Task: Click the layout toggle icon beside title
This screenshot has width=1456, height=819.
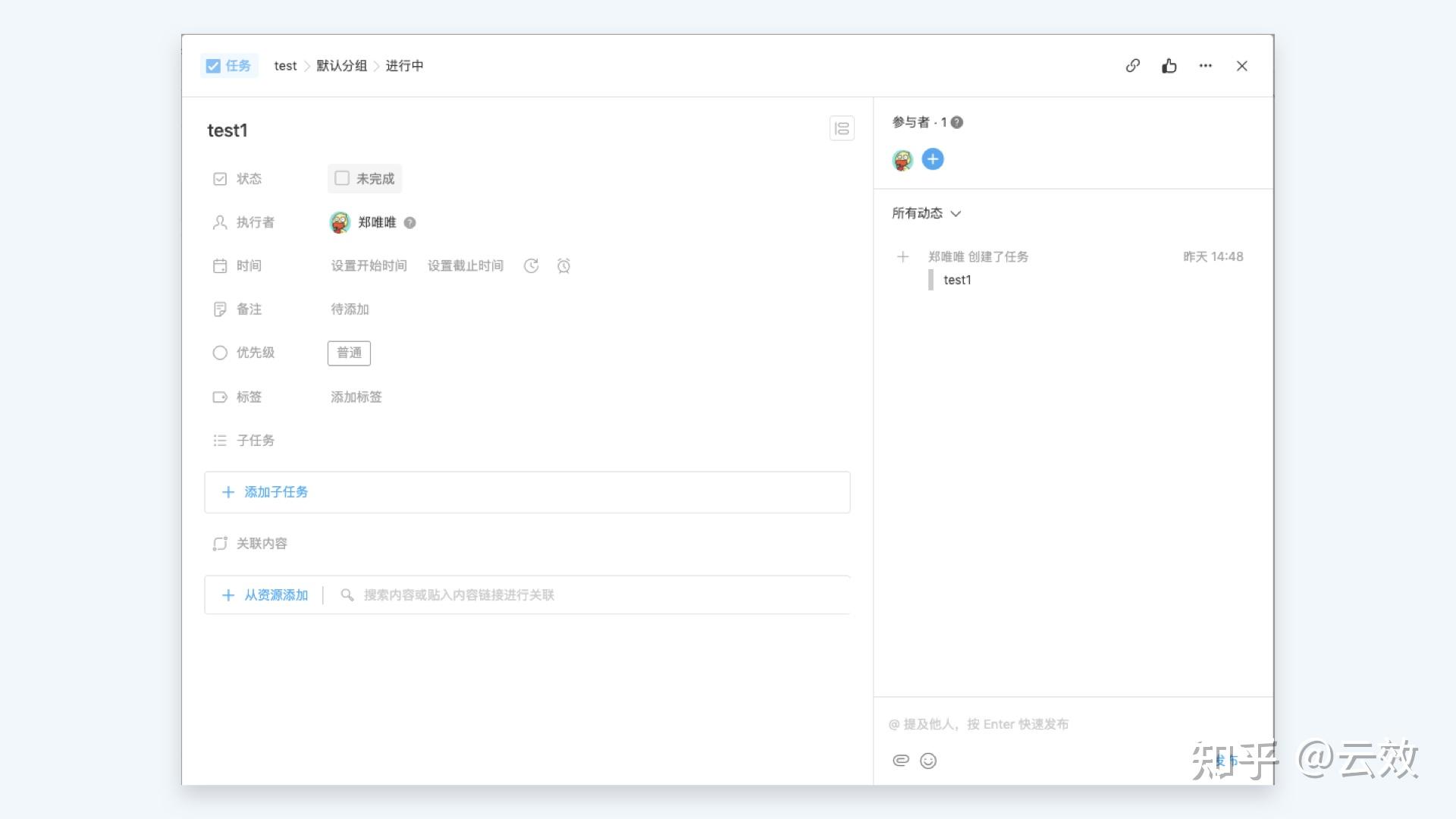Action: click(842, 129)
